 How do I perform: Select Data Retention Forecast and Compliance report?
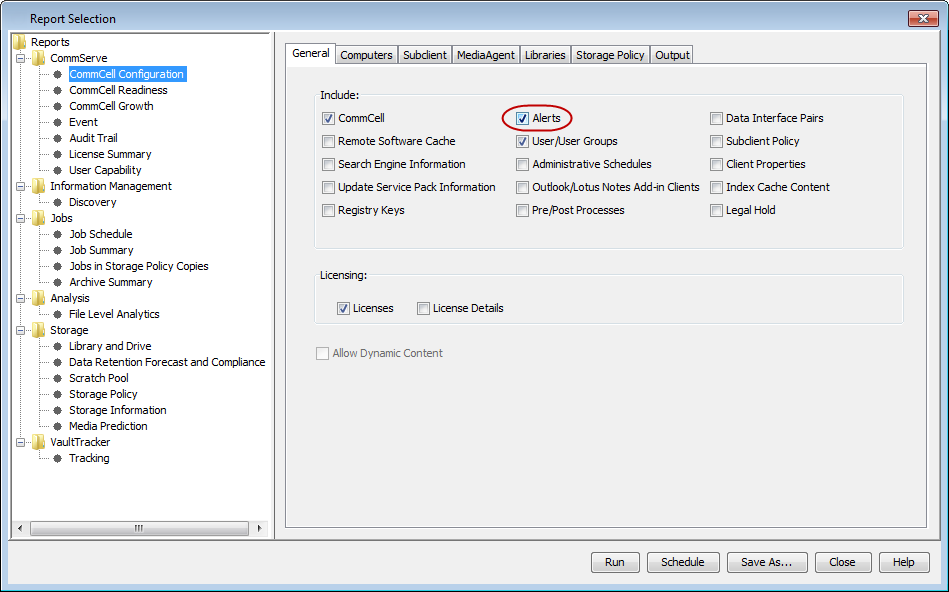pos(167,362)
